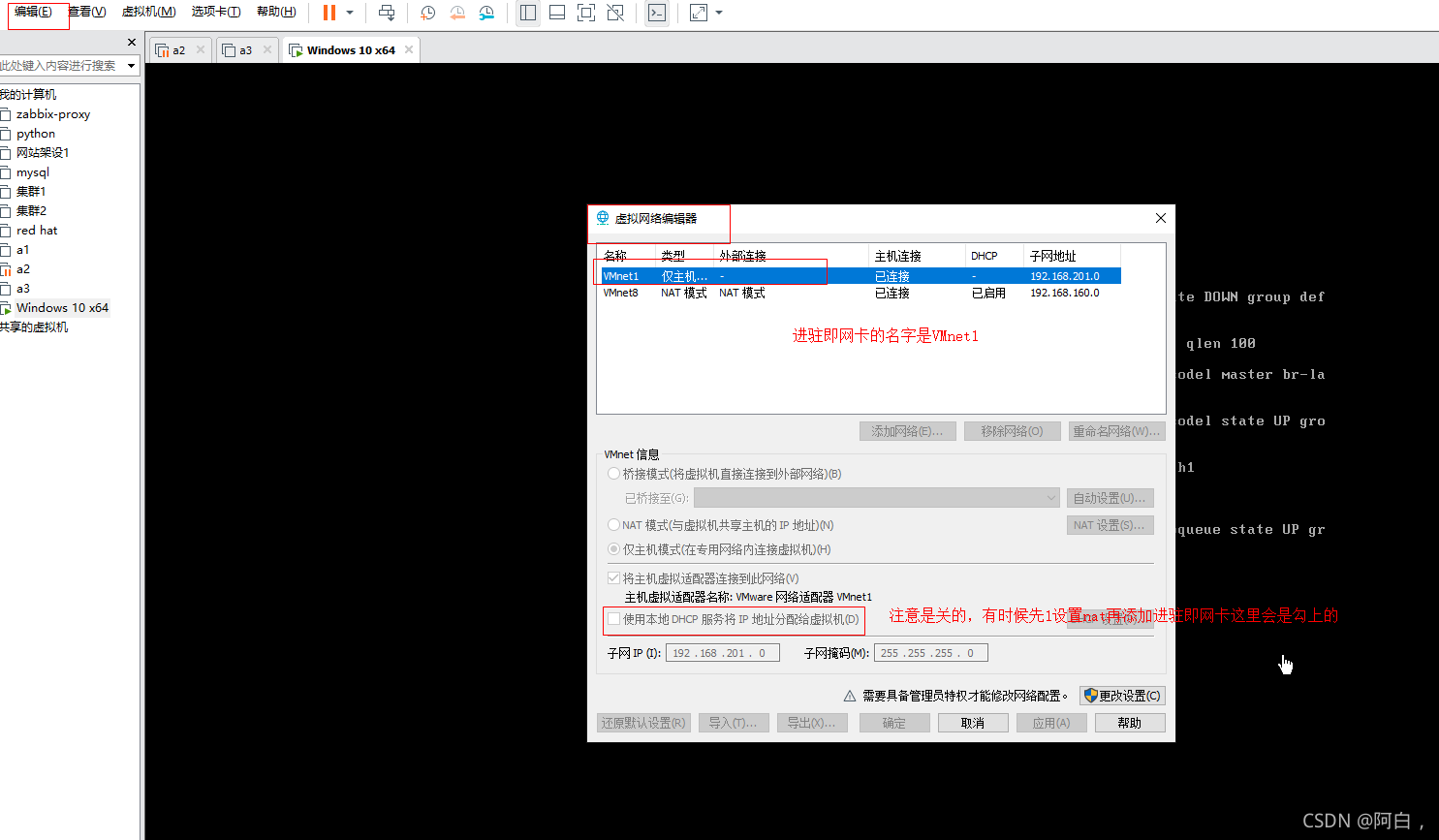Screen dimensions: 1439x840
Task: Select the NAT 模式 radio button
Action: (613, 525)
